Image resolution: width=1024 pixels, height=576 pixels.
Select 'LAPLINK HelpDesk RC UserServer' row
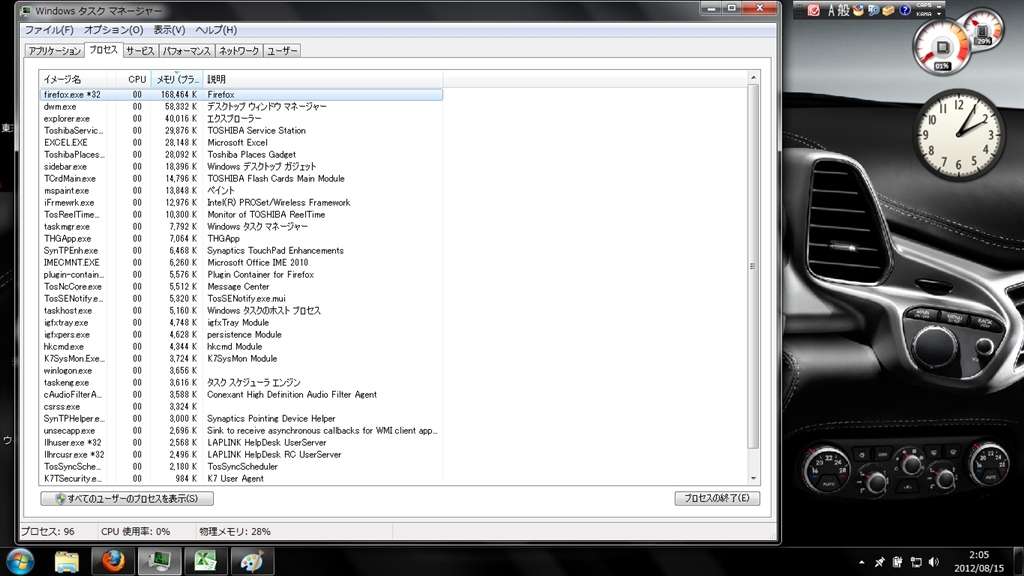click(241, 455)
